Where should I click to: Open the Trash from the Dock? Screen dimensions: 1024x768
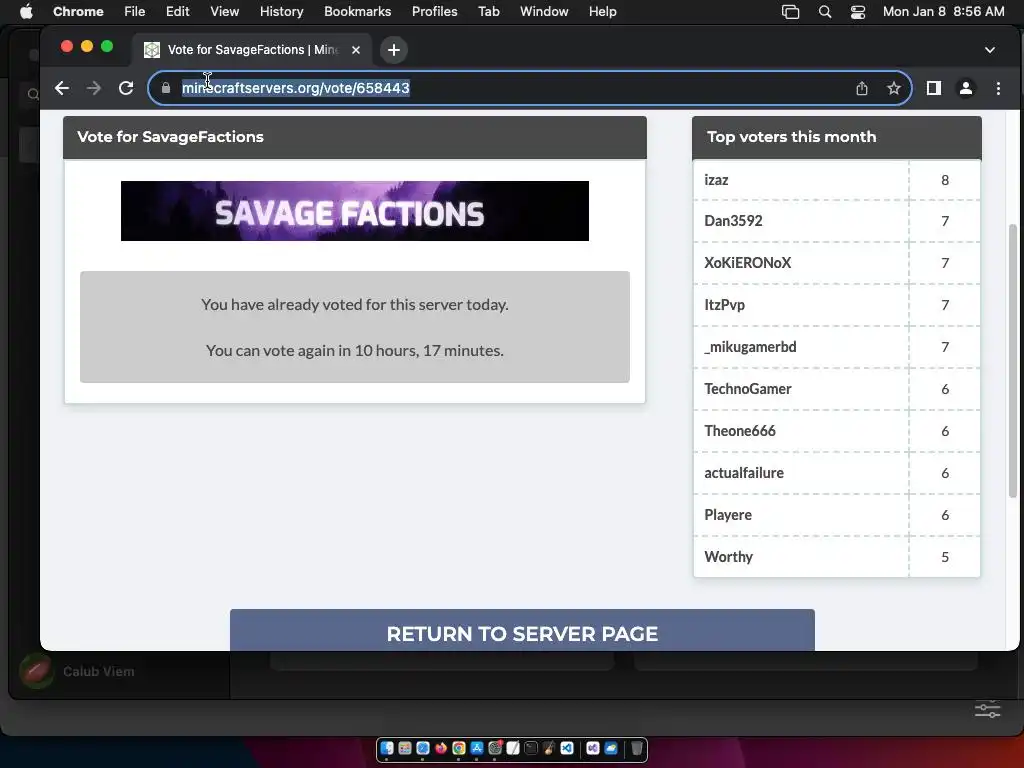pyautogui.click(x=637, y=748)
